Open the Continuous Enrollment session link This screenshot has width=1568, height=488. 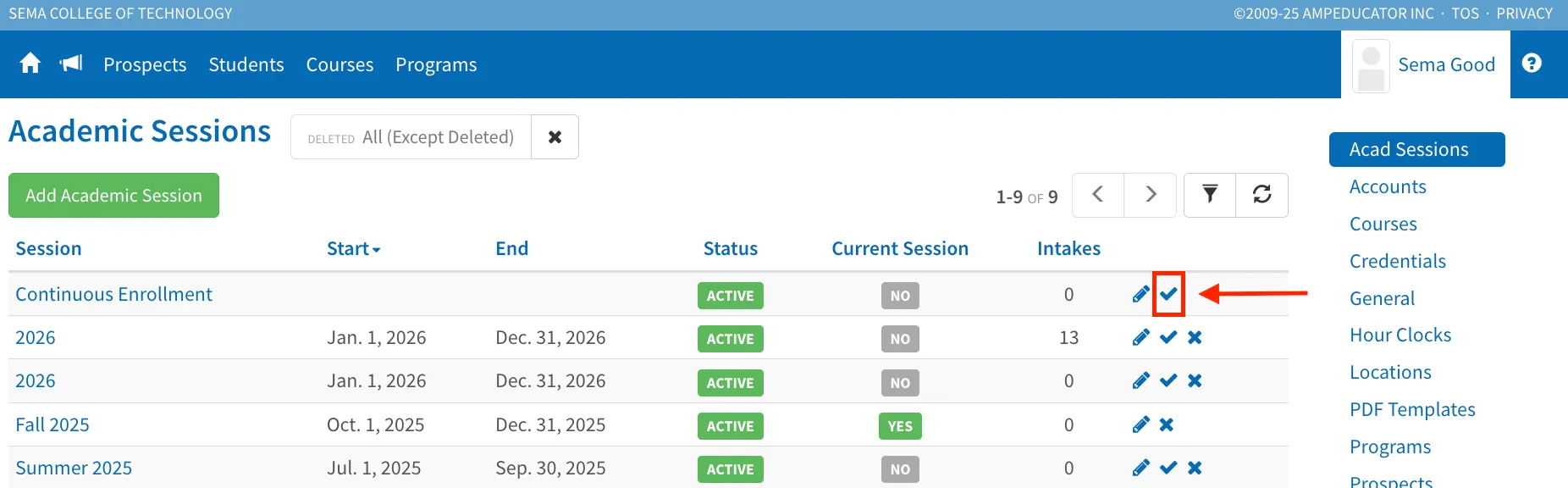(113, 294)
